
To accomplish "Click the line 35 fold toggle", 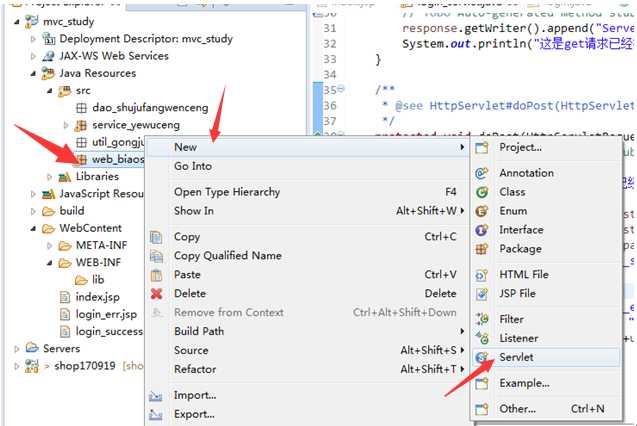I will 341,88.
